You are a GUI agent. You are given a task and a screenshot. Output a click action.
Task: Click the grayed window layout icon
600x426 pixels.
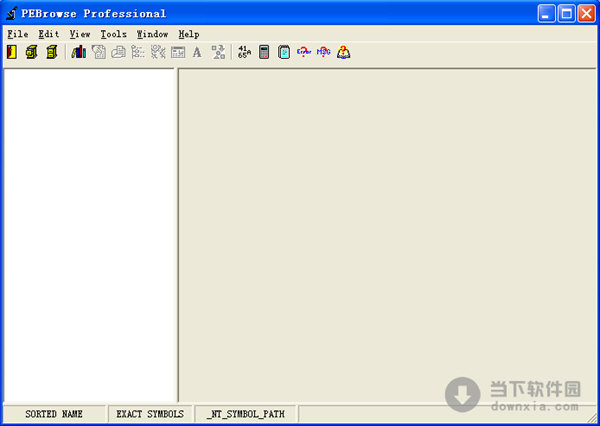(x=178, y=52)
